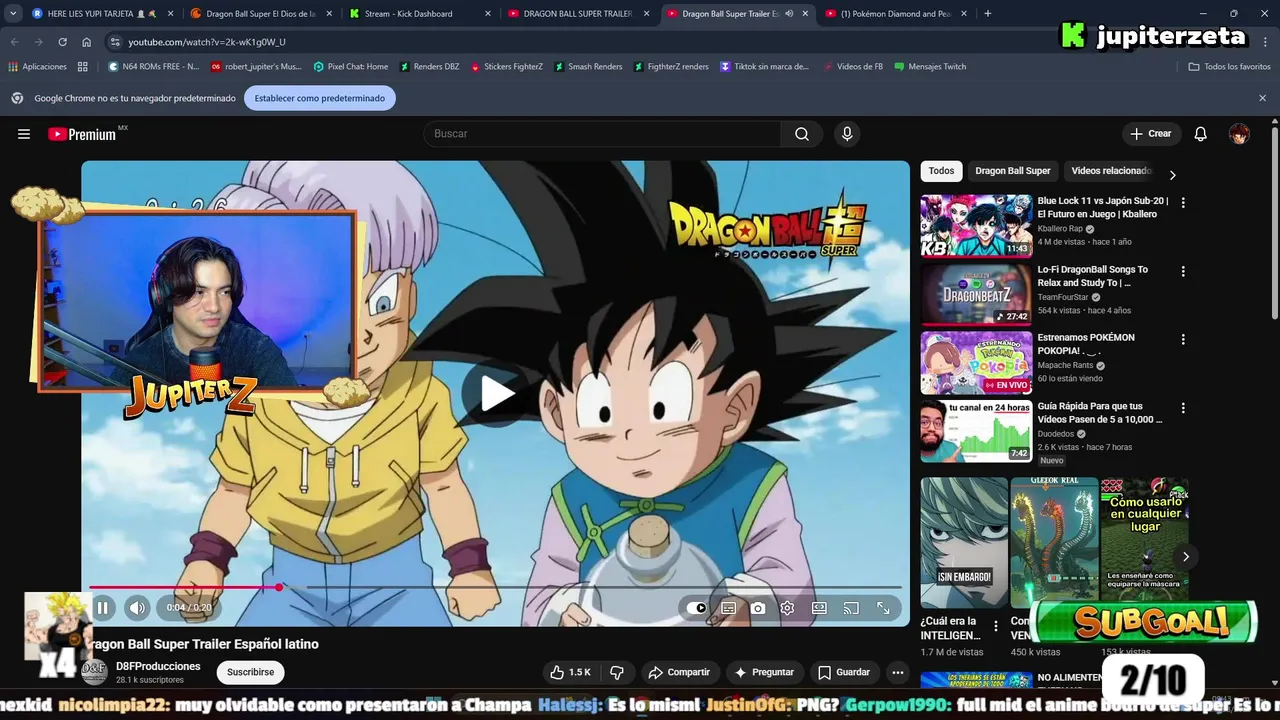Open the Crear upload menu
Image resolution: width=1280 pixels, height=720 pixels.
coord(1151,134)
